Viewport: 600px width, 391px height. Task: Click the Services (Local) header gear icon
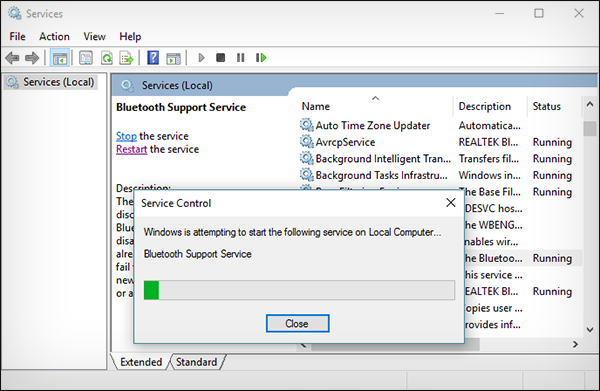(127, 85)
